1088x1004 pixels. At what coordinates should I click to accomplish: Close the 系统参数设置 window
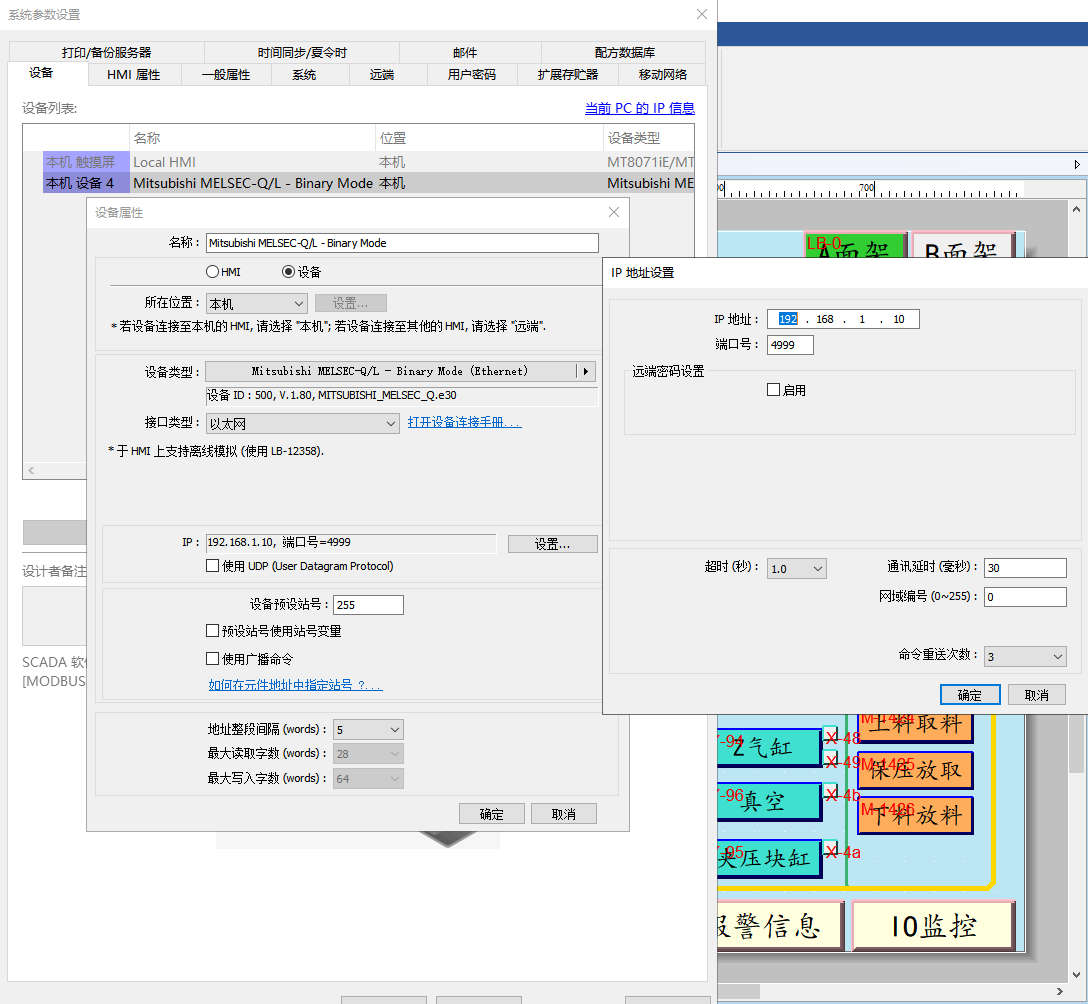[x=702, y=14]
